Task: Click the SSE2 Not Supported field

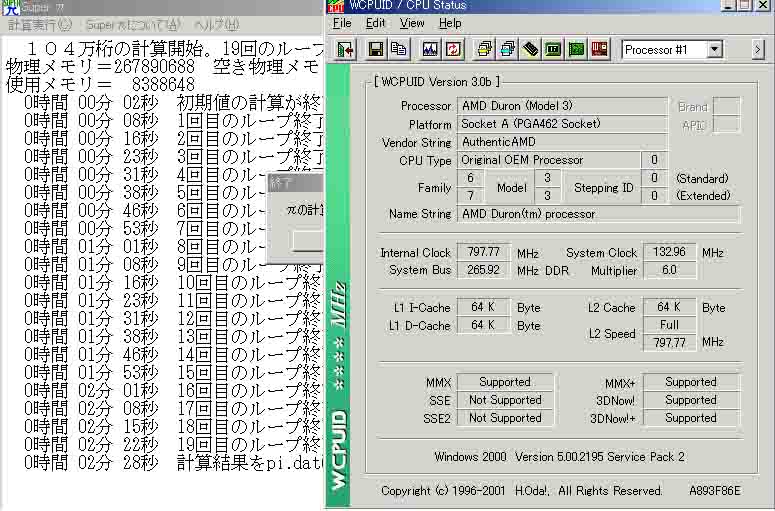Action: tap(505, 418)
